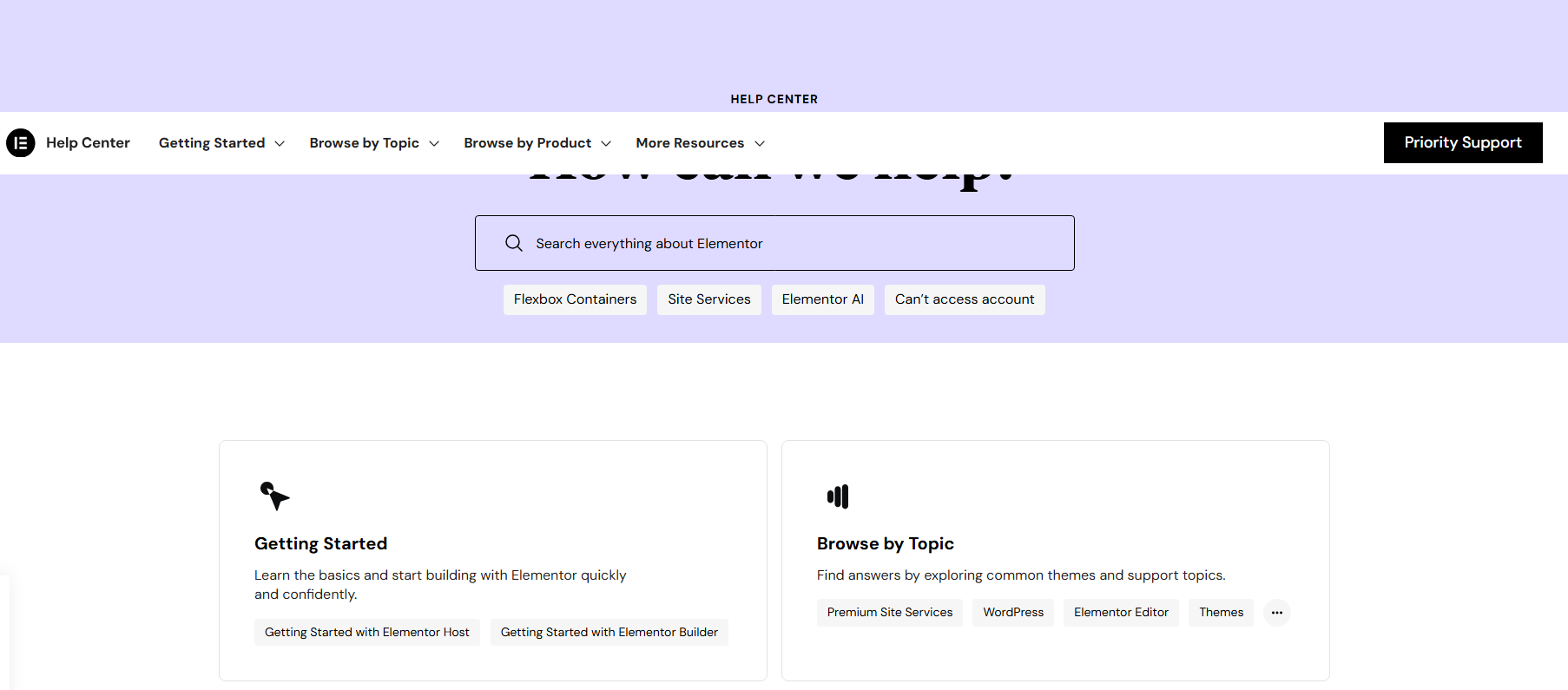Expand the More Resources chevron
This screenshot has height=690, width=1568.
click(760, 144)
